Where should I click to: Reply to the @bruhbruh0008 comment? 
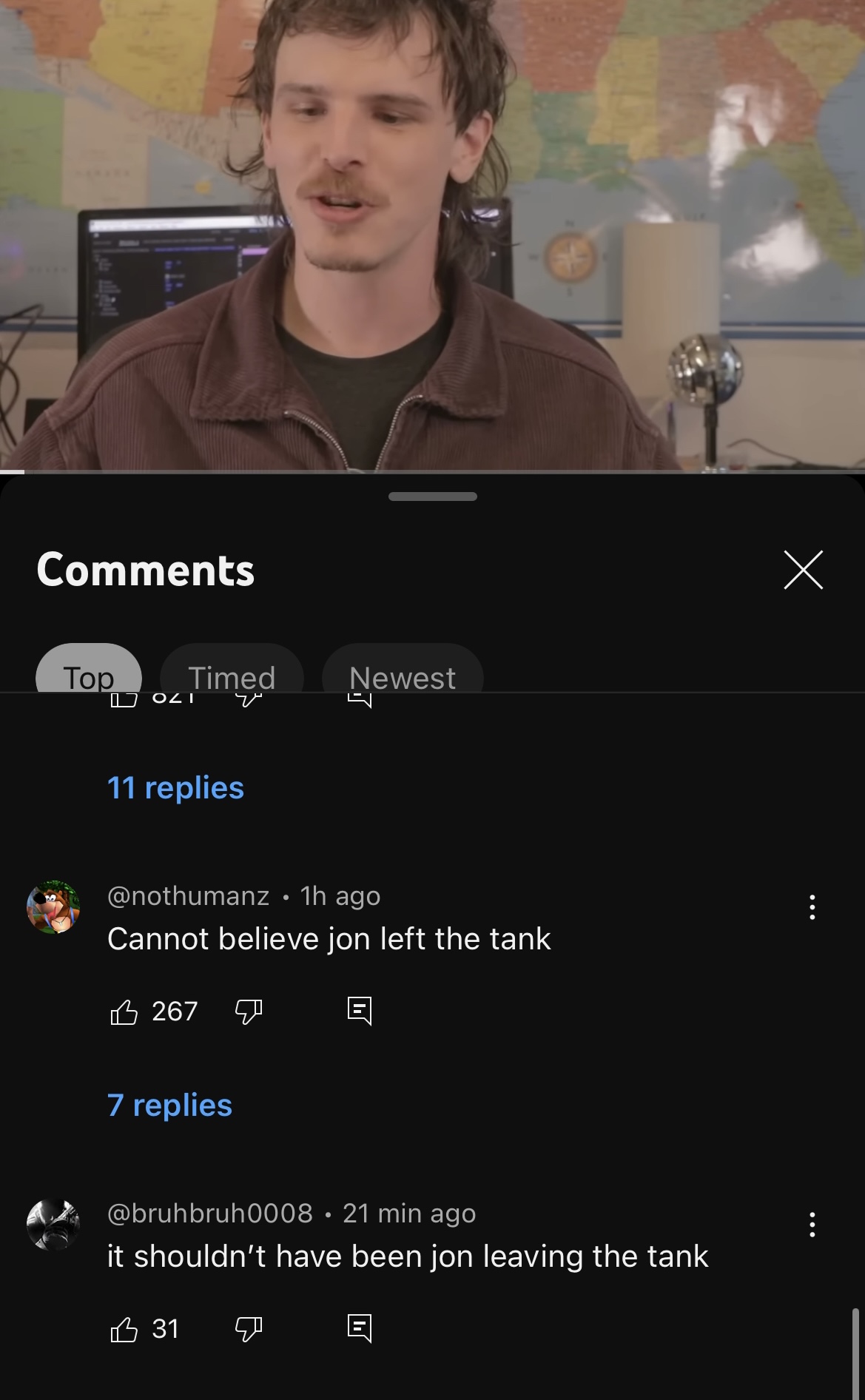click(x=360, y=1328)
